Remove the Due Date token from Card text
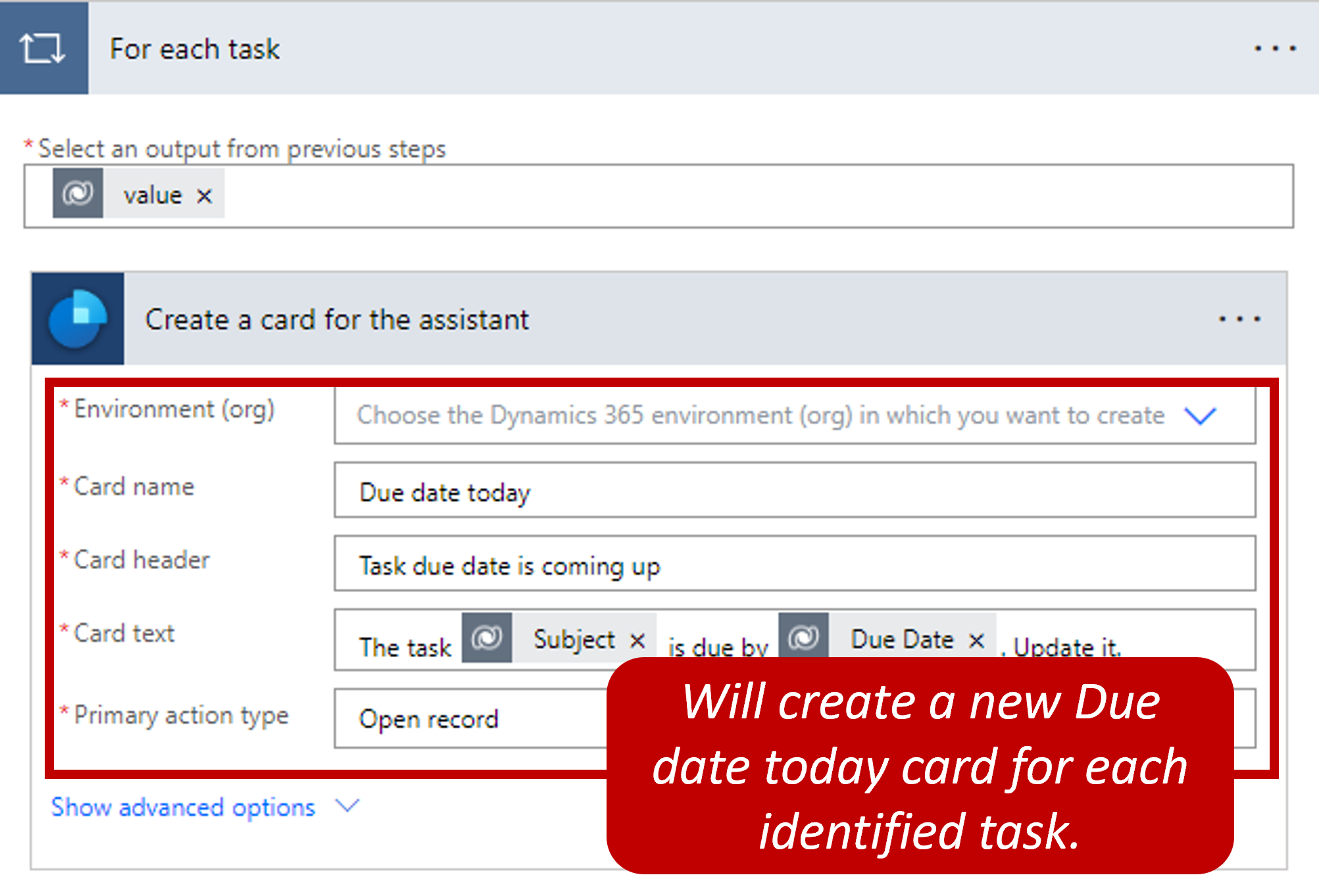1319x896 pixels. point(976,640)
